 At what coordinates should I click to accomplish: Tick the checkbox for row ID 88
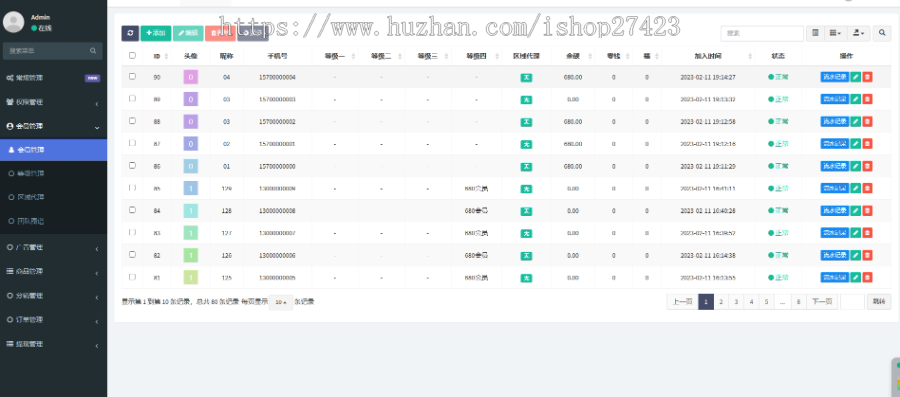coord(133,121)
